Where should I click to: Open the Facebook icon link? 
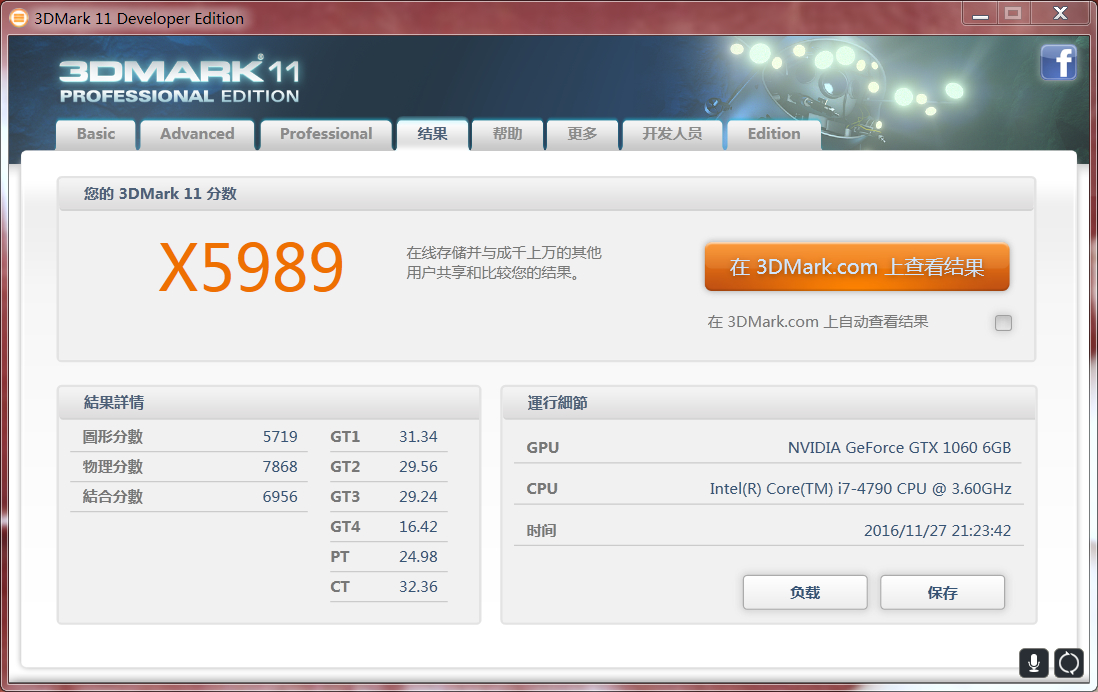[x=1058, y=62]
